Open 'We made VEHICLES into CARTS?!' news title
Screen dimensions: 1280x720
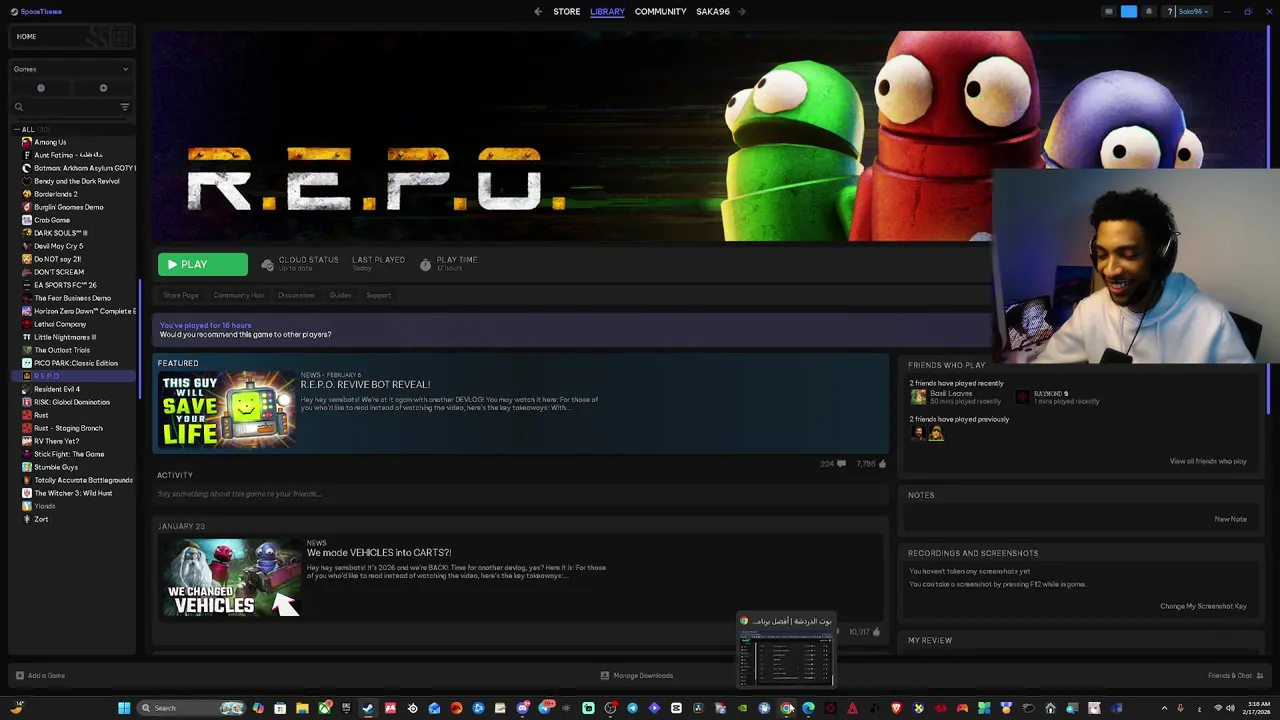click(378, 553)
